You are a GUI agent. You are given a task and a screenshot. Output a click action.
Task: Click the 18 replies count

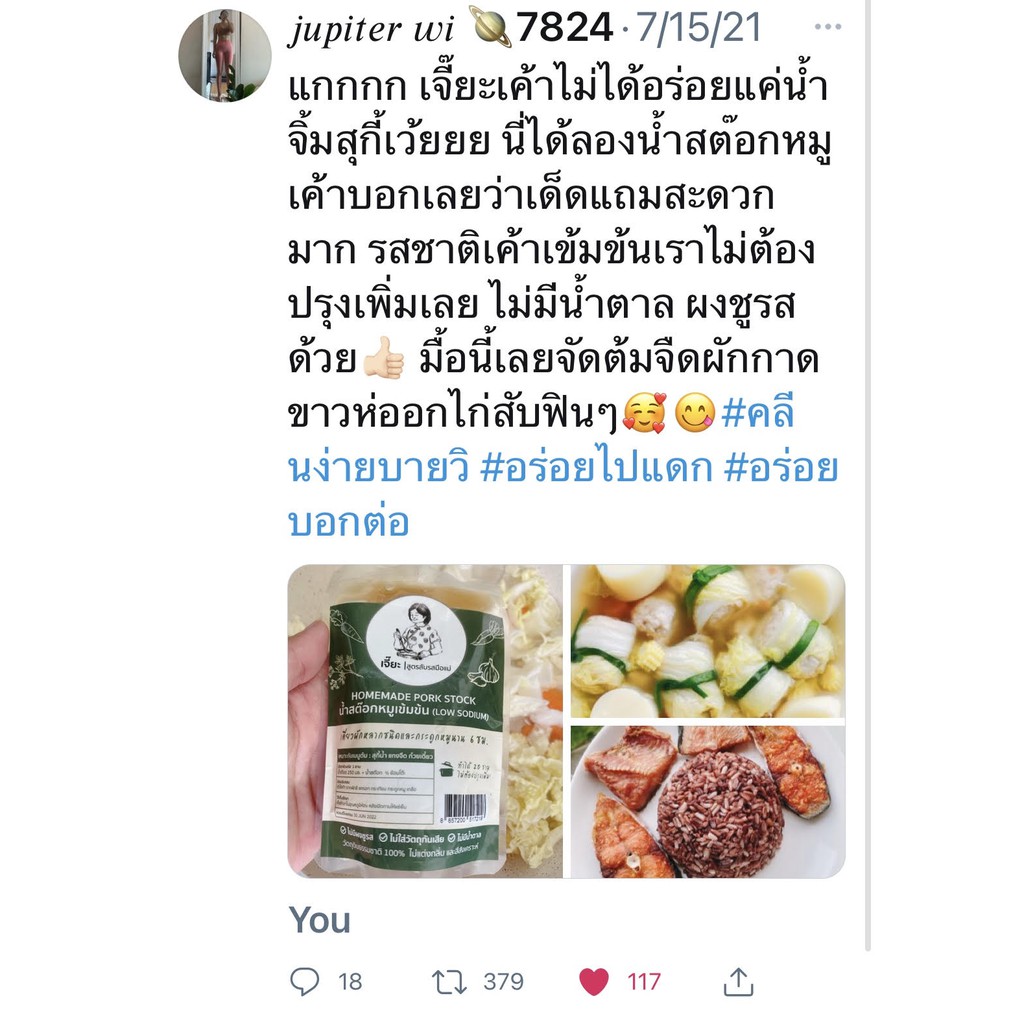(350, 982)
